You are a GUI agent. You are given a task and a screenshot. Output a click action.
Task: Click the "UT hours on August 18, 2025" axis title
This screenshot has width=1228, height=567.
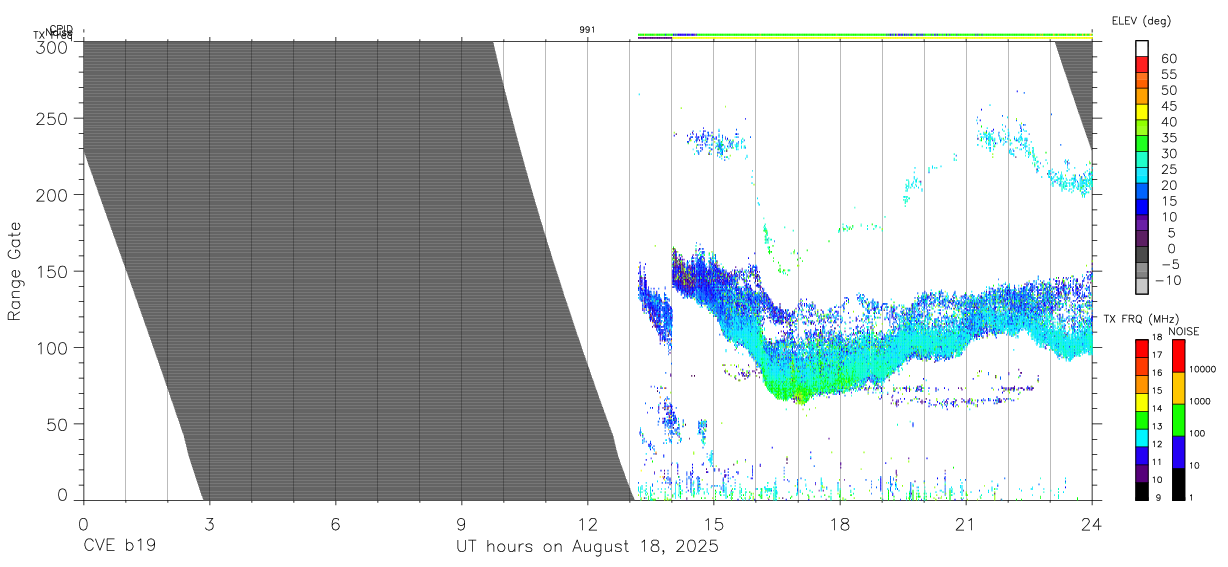tap(587, 547)
